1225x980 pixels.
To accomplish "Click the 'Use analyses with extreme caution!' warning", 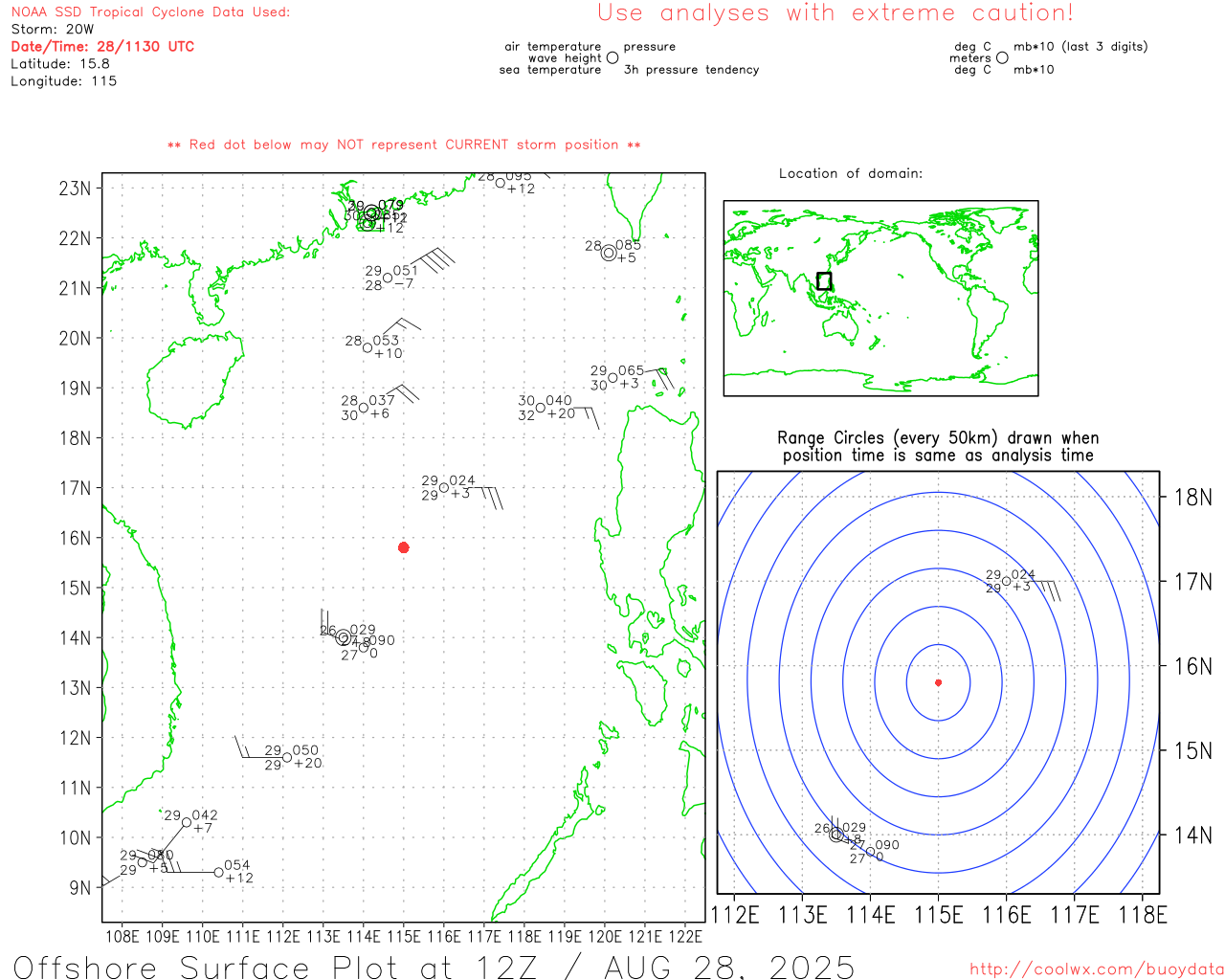I will pos(835,12).
